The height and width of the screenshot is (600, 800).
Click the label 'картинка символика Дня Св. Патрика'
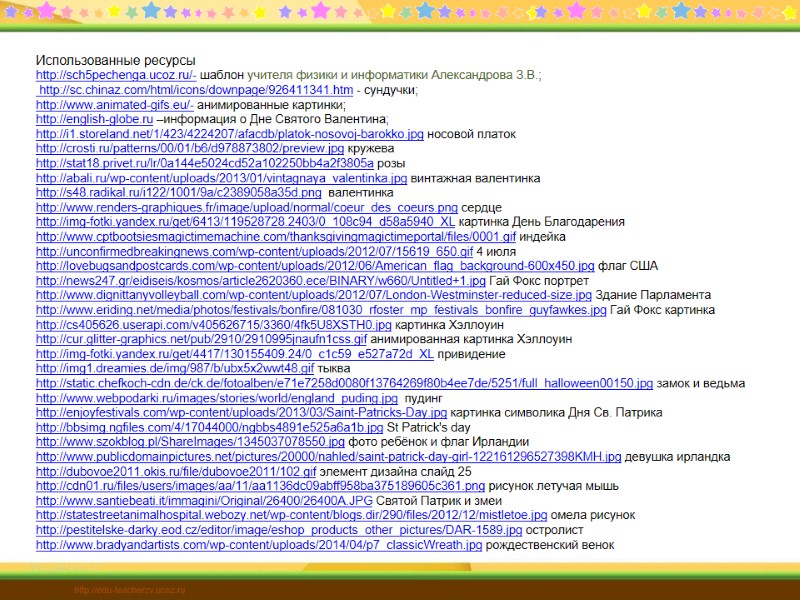point(556,412)
